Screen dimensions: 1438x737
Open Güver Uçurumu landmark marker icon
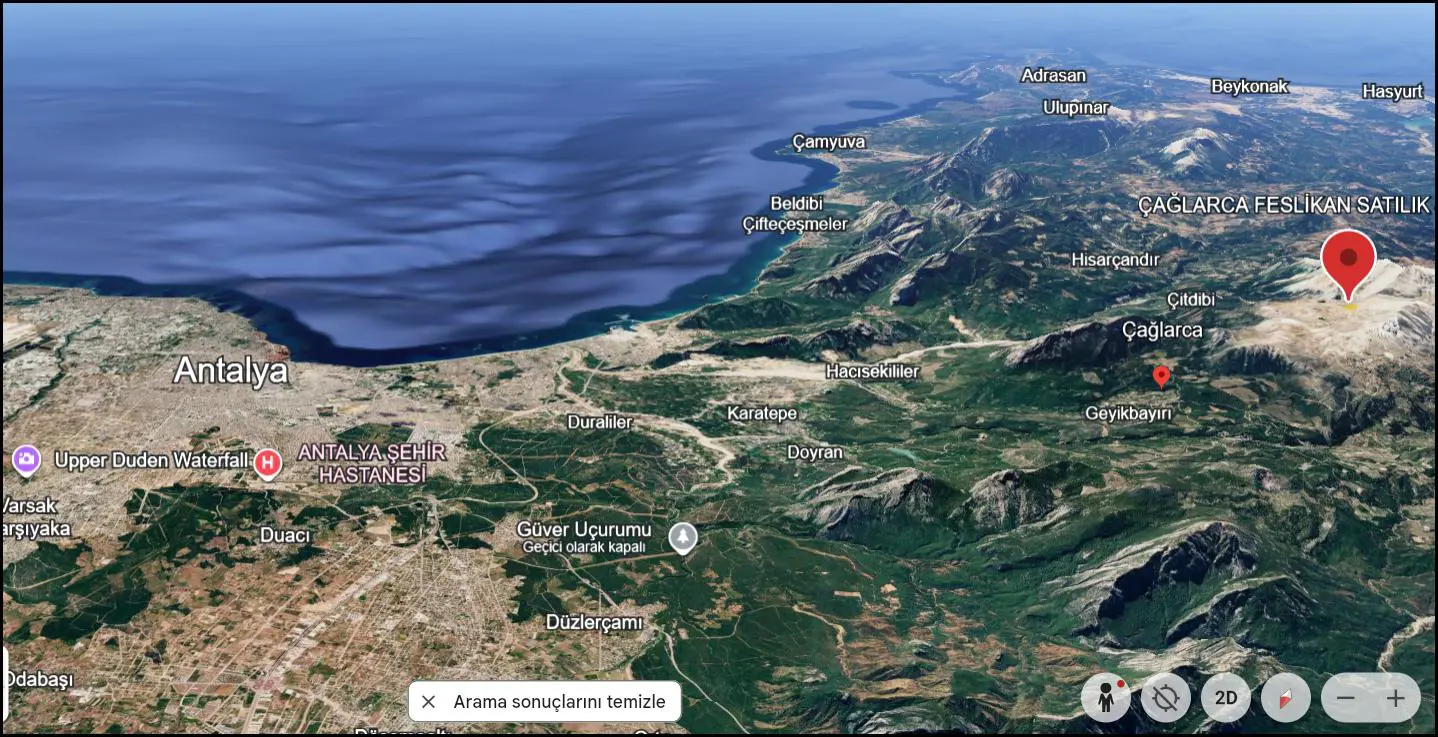click(683, 538)
